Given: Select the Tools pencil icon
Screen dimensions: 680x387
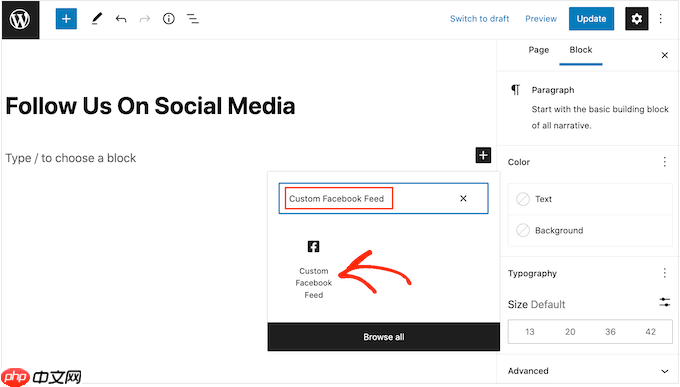Looking at the screenshot, I should tap(97, 19).
